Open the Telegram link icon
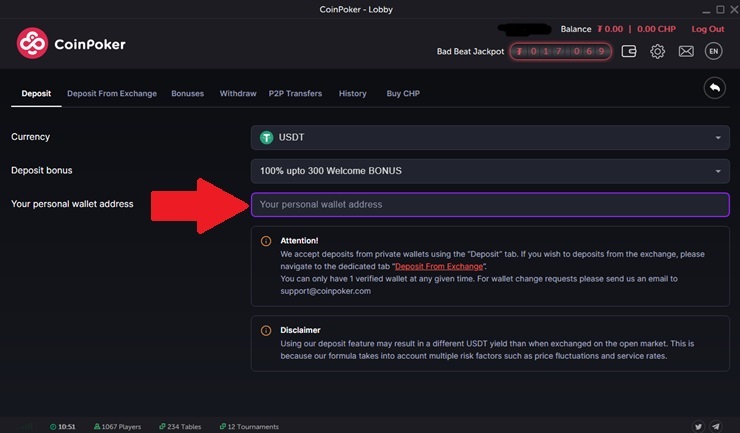 coord(716,426)
